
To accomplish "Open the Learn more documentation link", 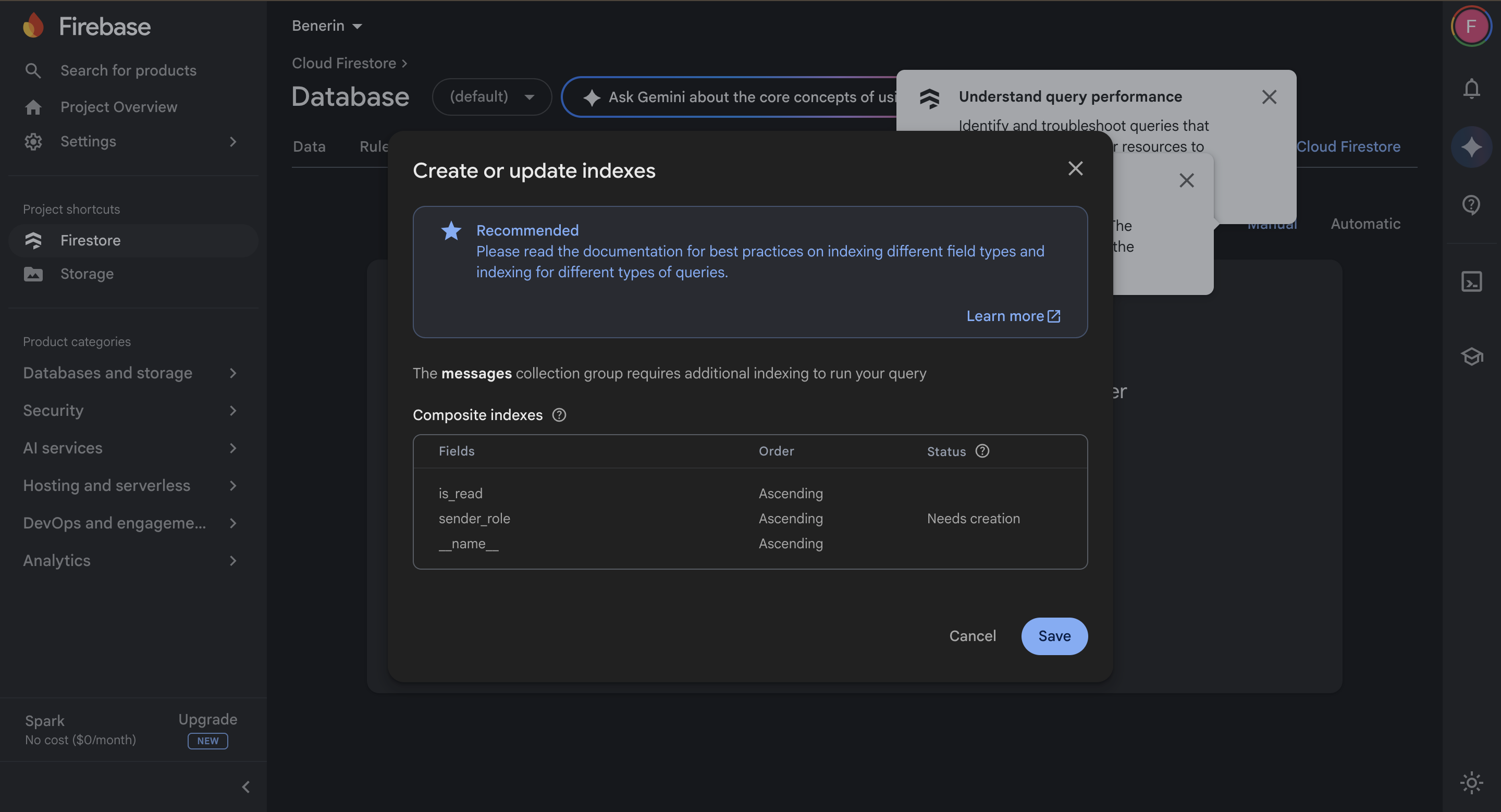I will (1013, 316).
